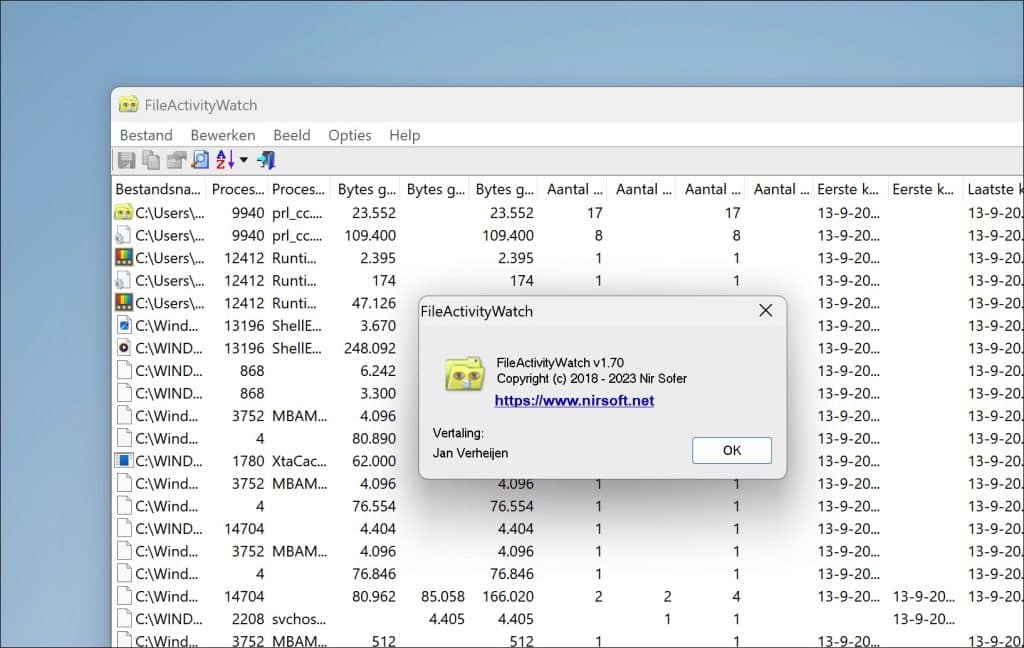Screen dimensions: 1024x648
Task: Select the cell reading 248.092
Action: [x=370, y=348]
